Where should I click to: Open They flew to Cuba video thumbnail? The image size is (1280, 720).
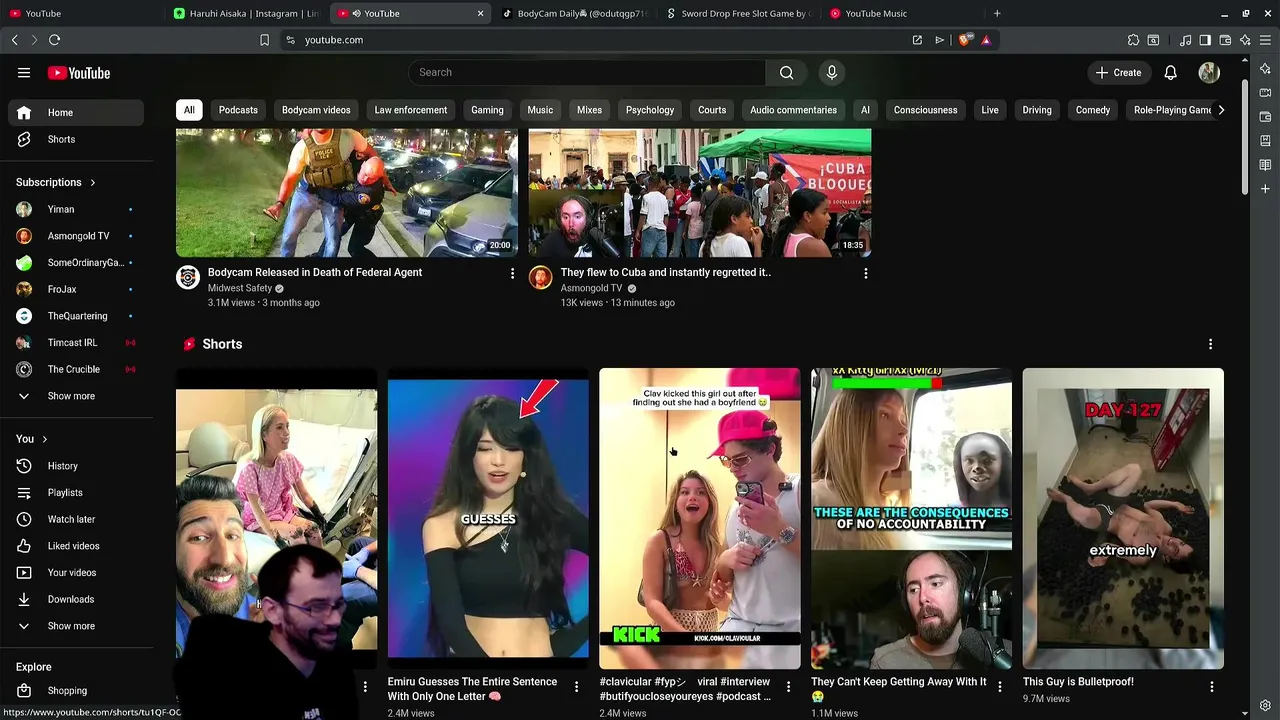coord(700,193)
